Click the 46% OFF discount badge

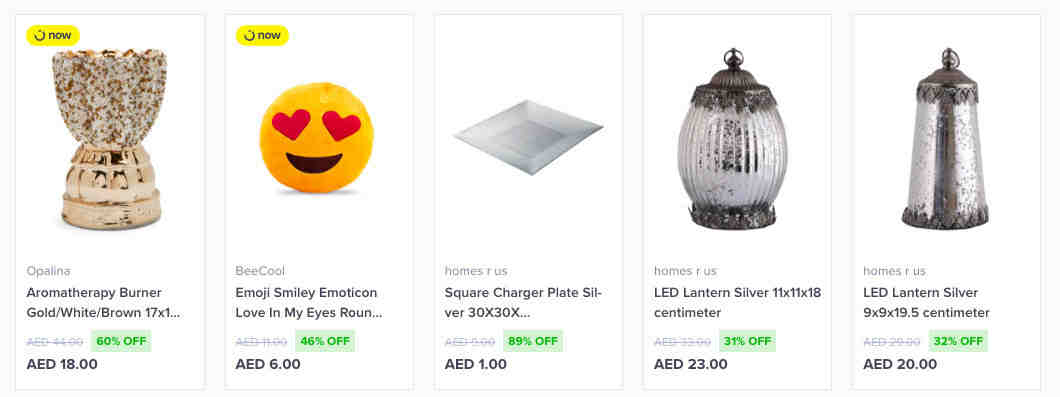[x=324, y=341]
